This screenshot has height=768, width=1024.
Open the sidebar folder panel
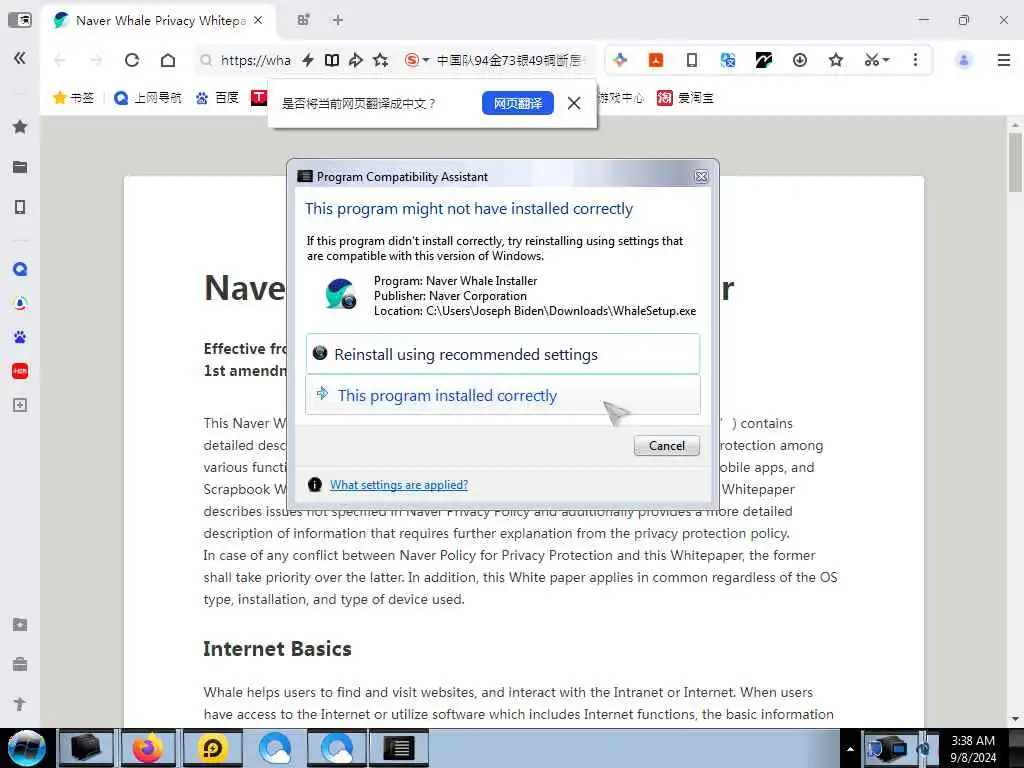[20, 167]
